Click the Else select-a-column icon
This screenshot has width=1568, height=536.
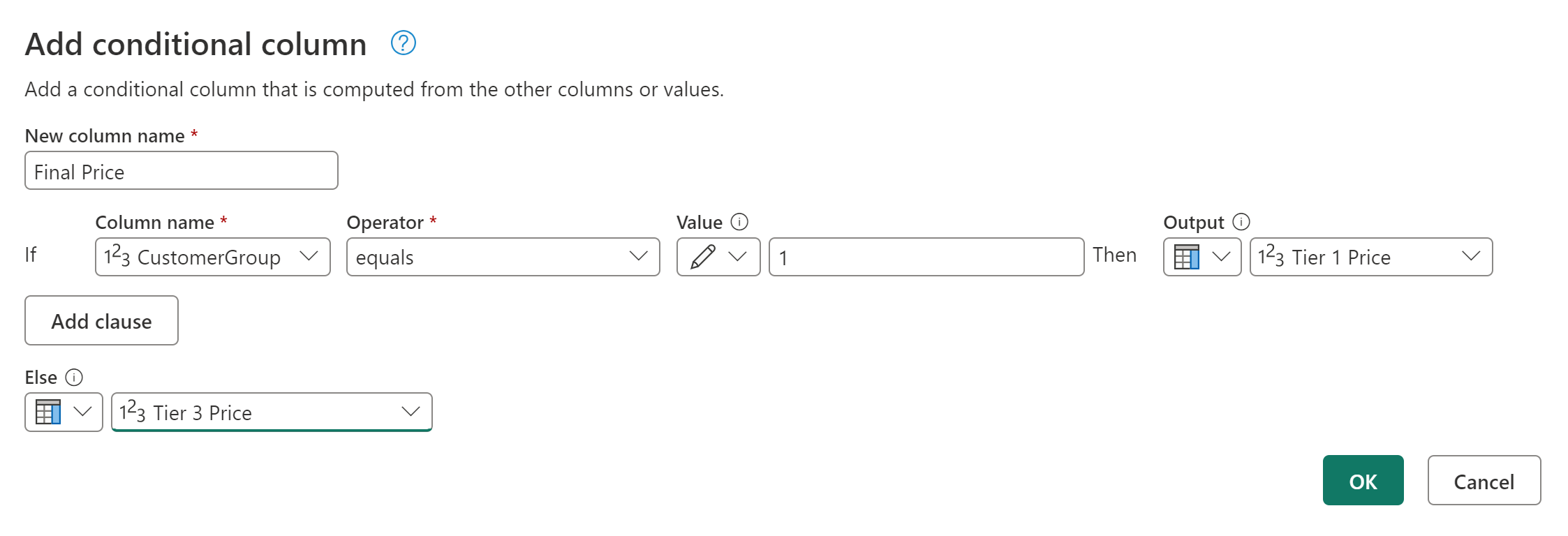click(x=47, y=412)
